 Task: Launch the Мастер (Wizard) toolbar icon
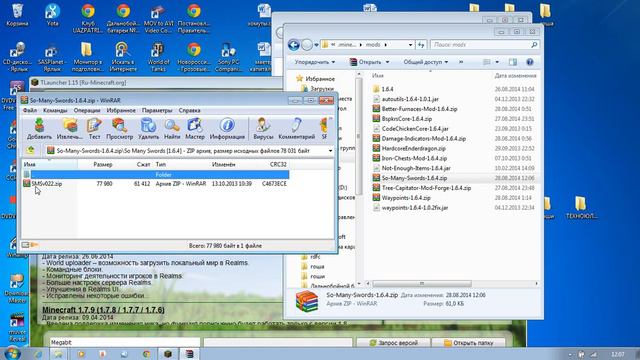[x=195, y=129]
